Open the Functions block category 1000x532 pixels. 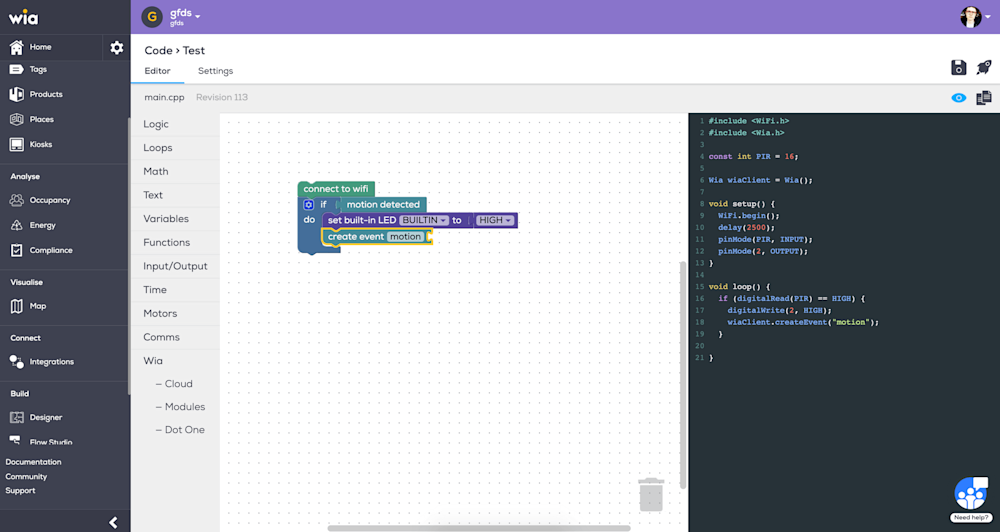(166, 242)
